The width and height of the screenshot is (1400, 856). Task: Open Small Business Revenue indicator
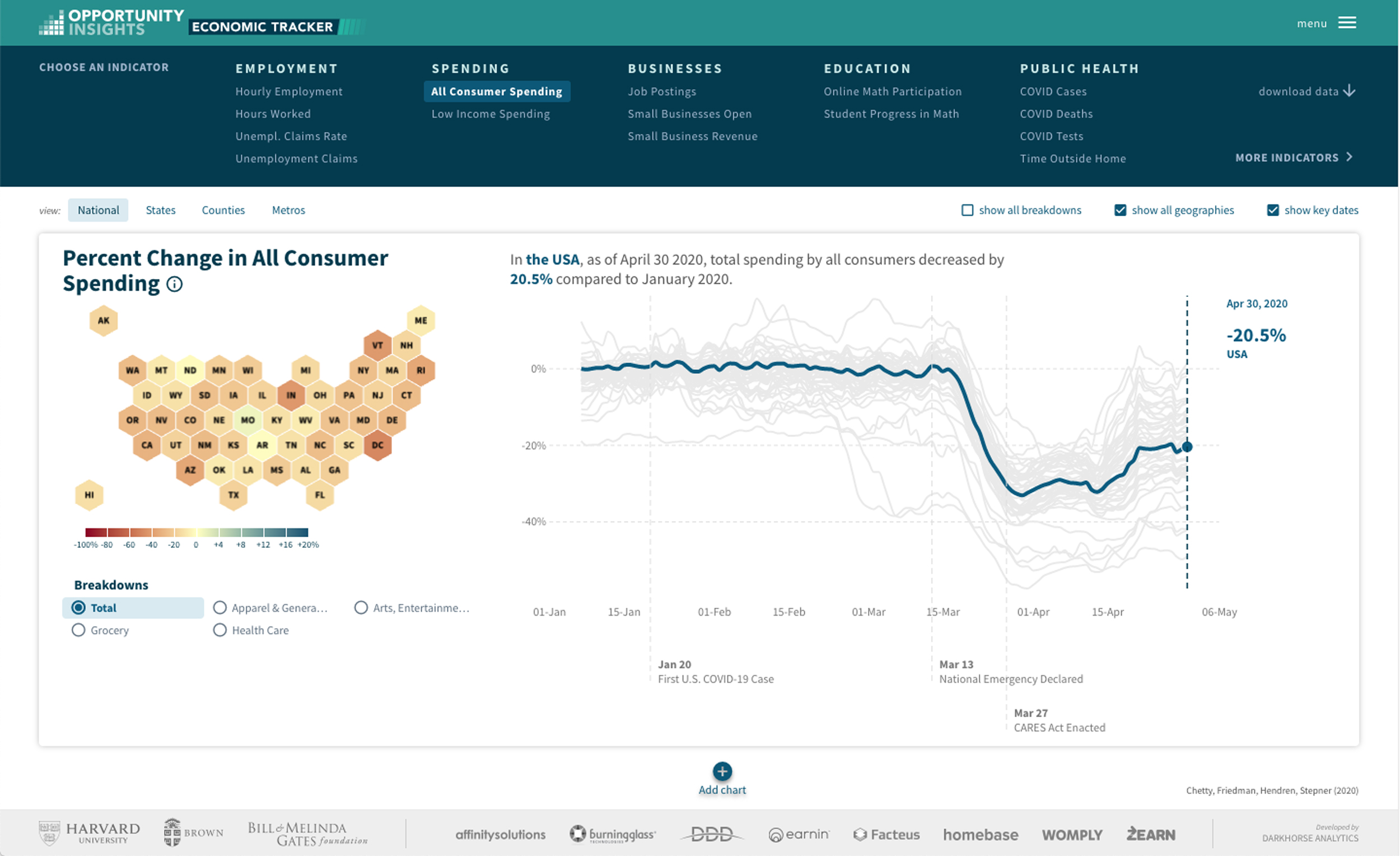point(692,137)
